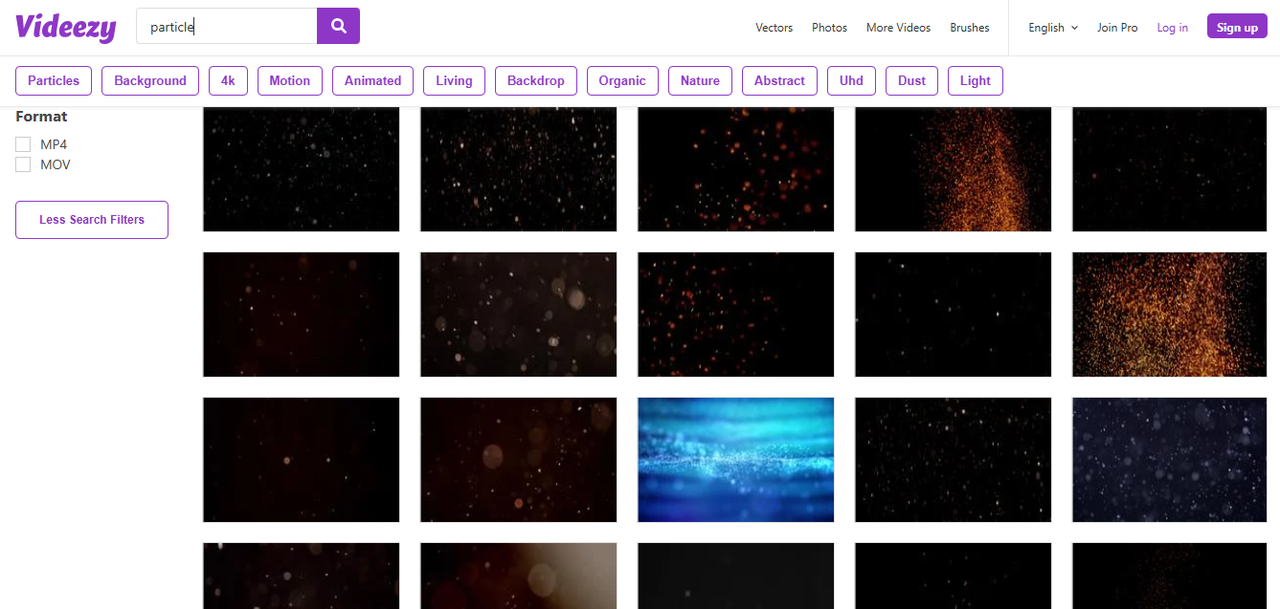Open the More Videos menu
The image size is (1280, 609).
click(898, 28)
